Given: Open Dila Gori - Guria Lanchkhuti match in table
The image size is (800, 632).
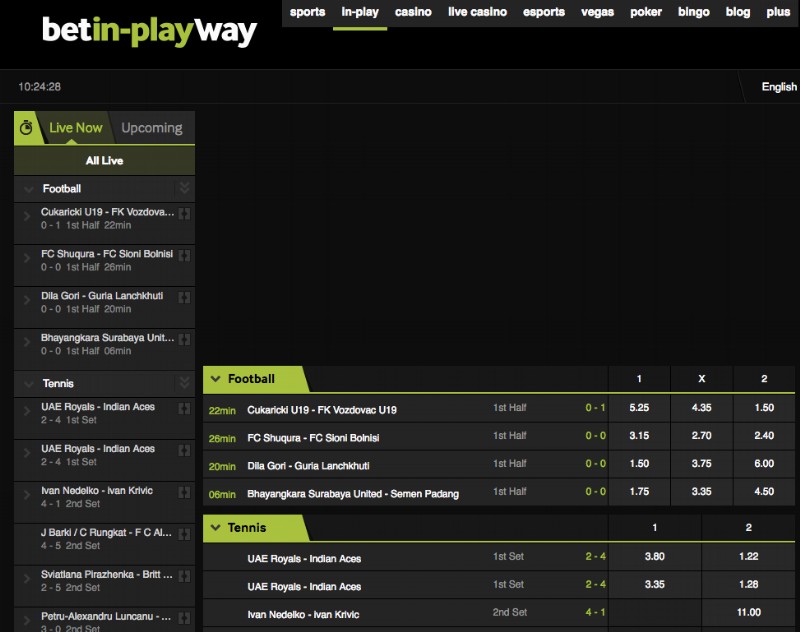Looking at the screenshot, I should (x=308, y=466).
